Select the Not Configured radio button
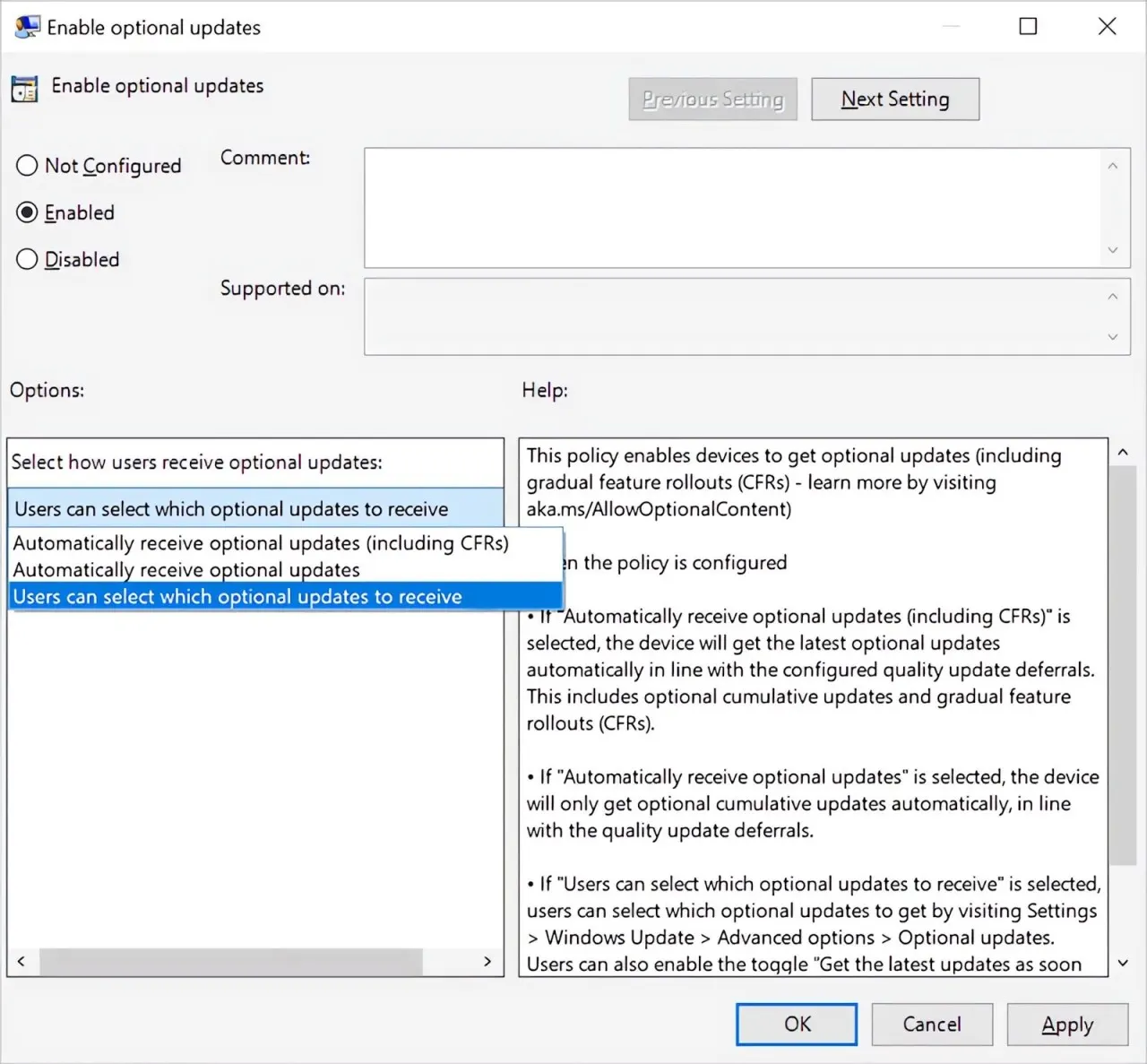The height and width of the screenshot is (1064, 1147). pyautogui.click(x=27, y=166)
